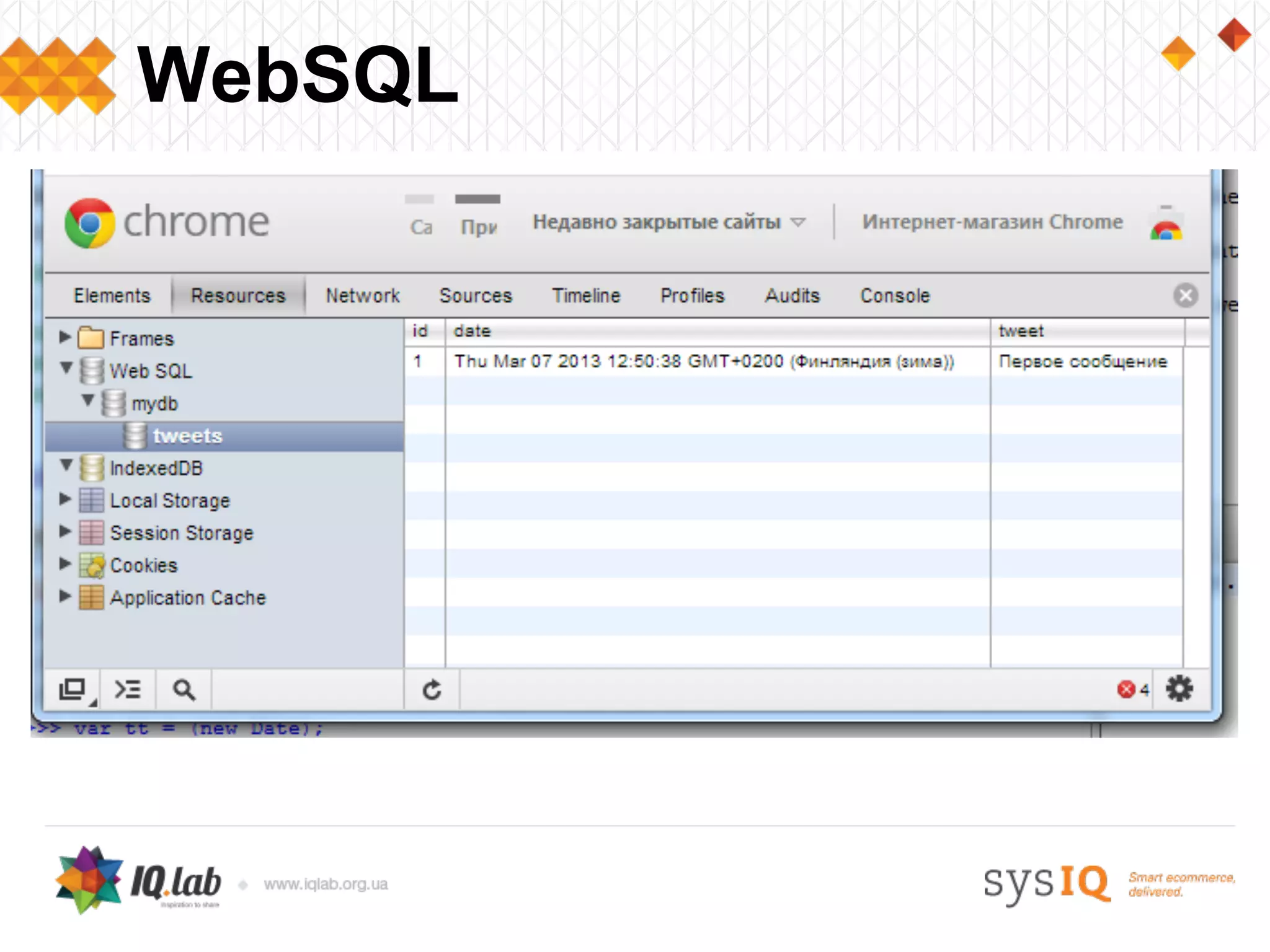This screenshot has height=952, width=1270.
Task: Click the Frames folder icon
Action: coord(91,338)
